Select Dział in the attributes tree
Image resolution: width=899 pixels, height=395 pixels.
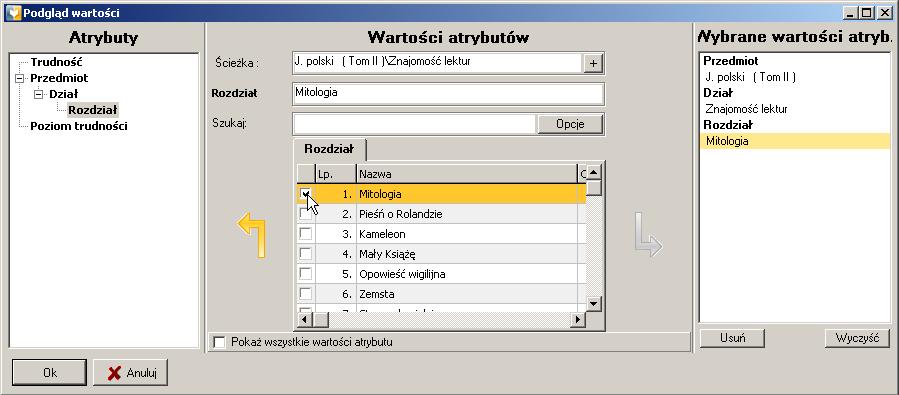tap(64, 94)
